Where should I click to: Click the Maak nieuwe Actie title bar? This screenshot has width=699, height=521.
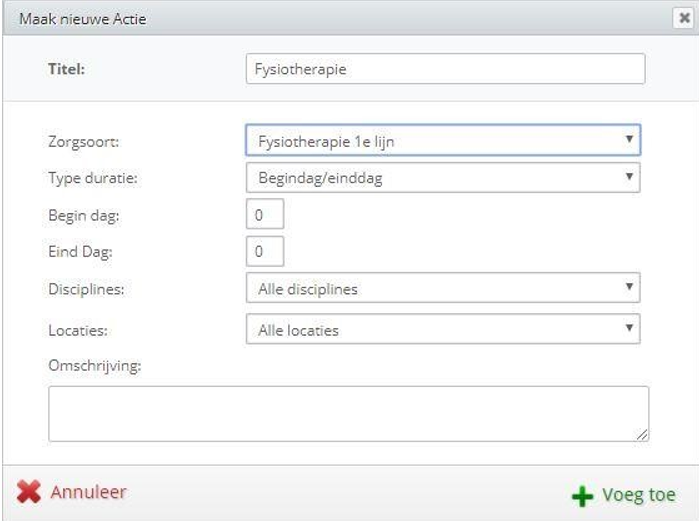point(337,18)
